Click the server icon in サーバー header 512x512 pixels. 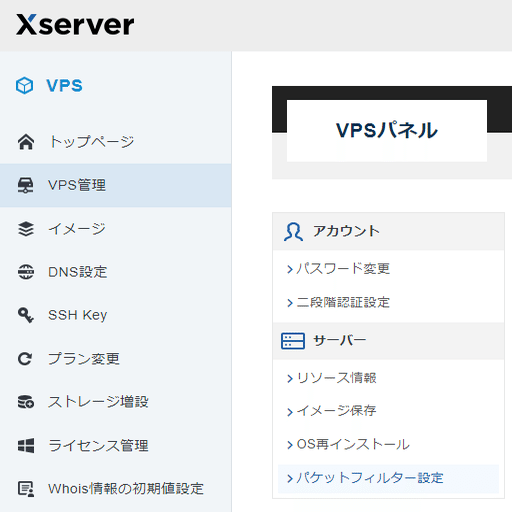pos(293,341)
